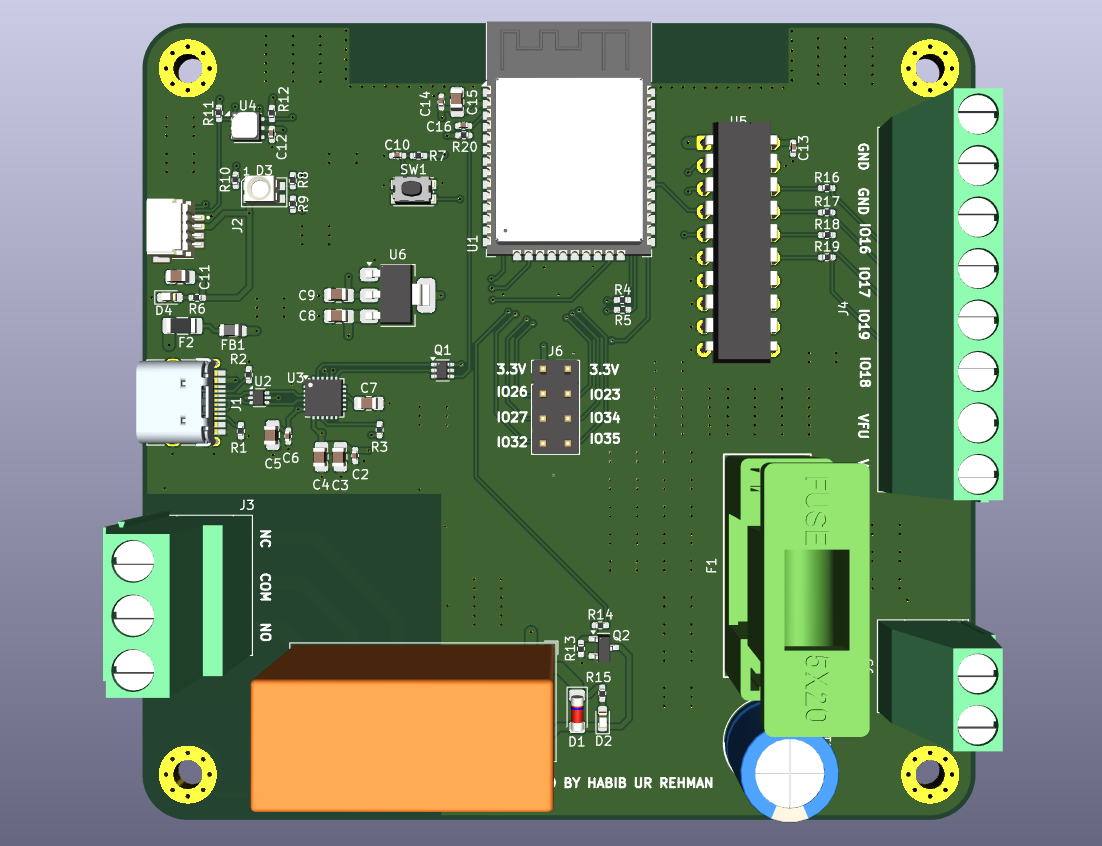Select the J6 pin header block
The width and height of the screenshot is (1102, 846).
pyautogui.click(x=555, y=407)
